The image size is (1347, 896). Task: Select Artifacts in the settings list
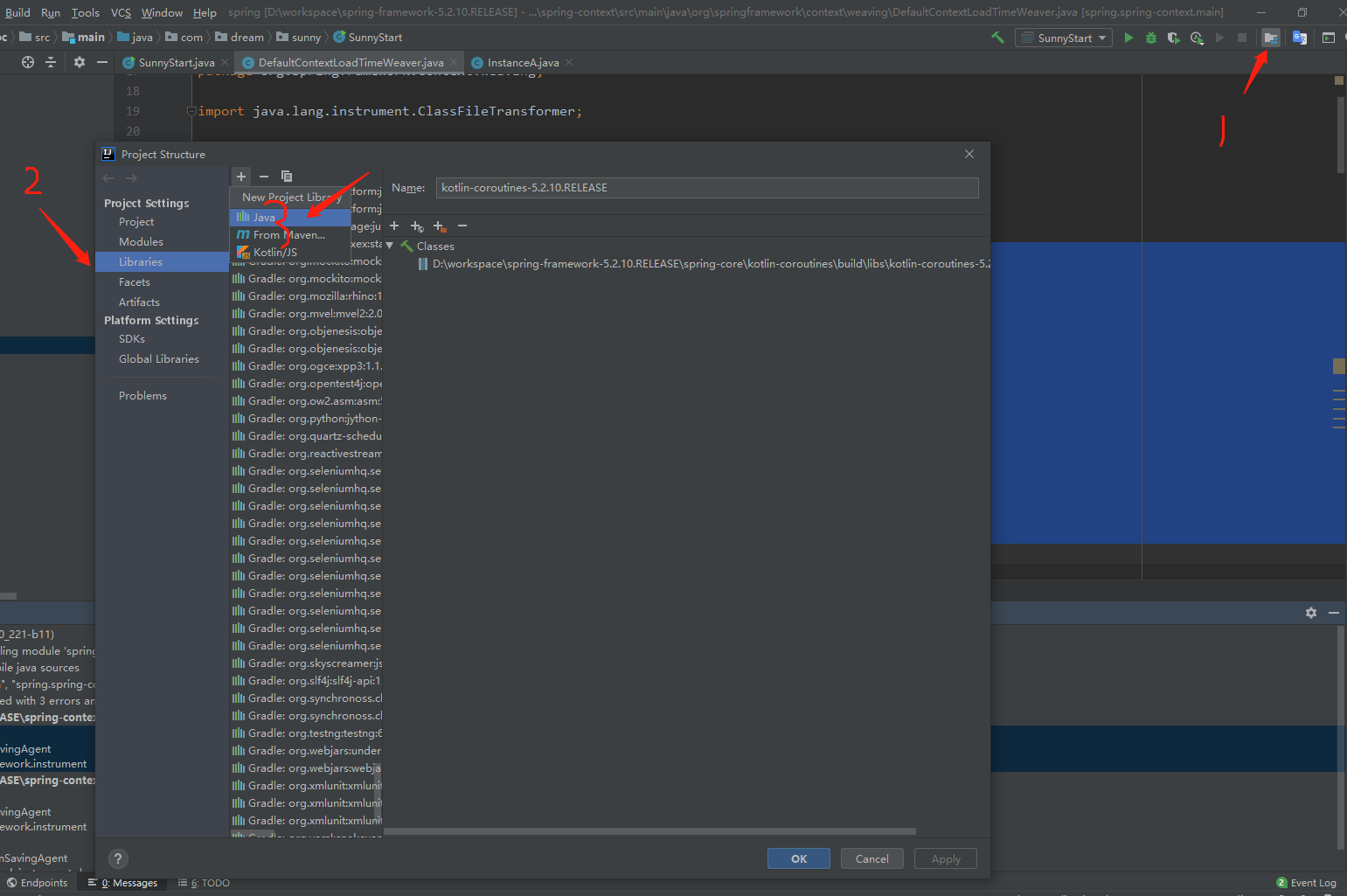point(139,302)
